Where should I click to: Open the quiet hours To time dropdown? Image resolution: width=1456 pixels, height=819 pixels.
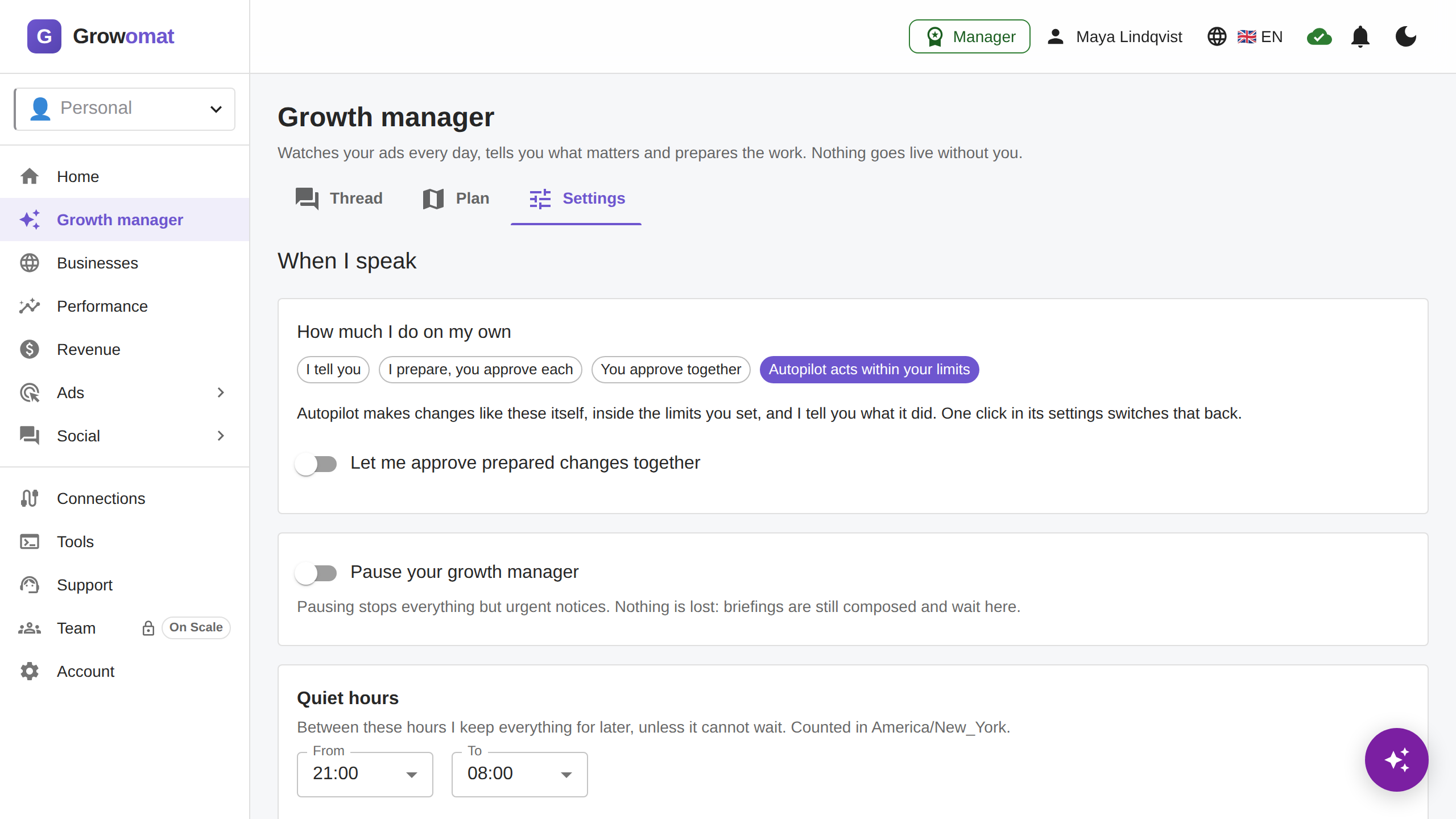point(519,774)
